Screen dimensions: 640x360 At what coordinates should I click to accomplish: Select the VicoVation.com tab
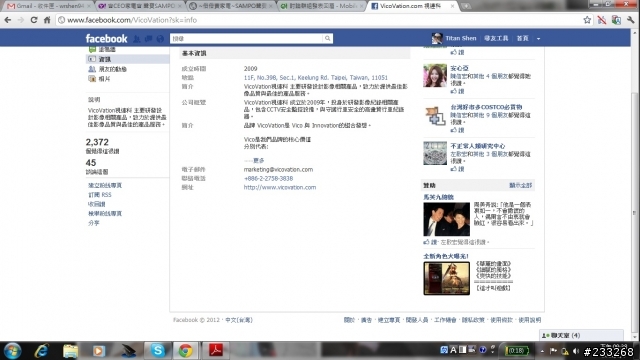pyautogui.click(x=412, y=6)
